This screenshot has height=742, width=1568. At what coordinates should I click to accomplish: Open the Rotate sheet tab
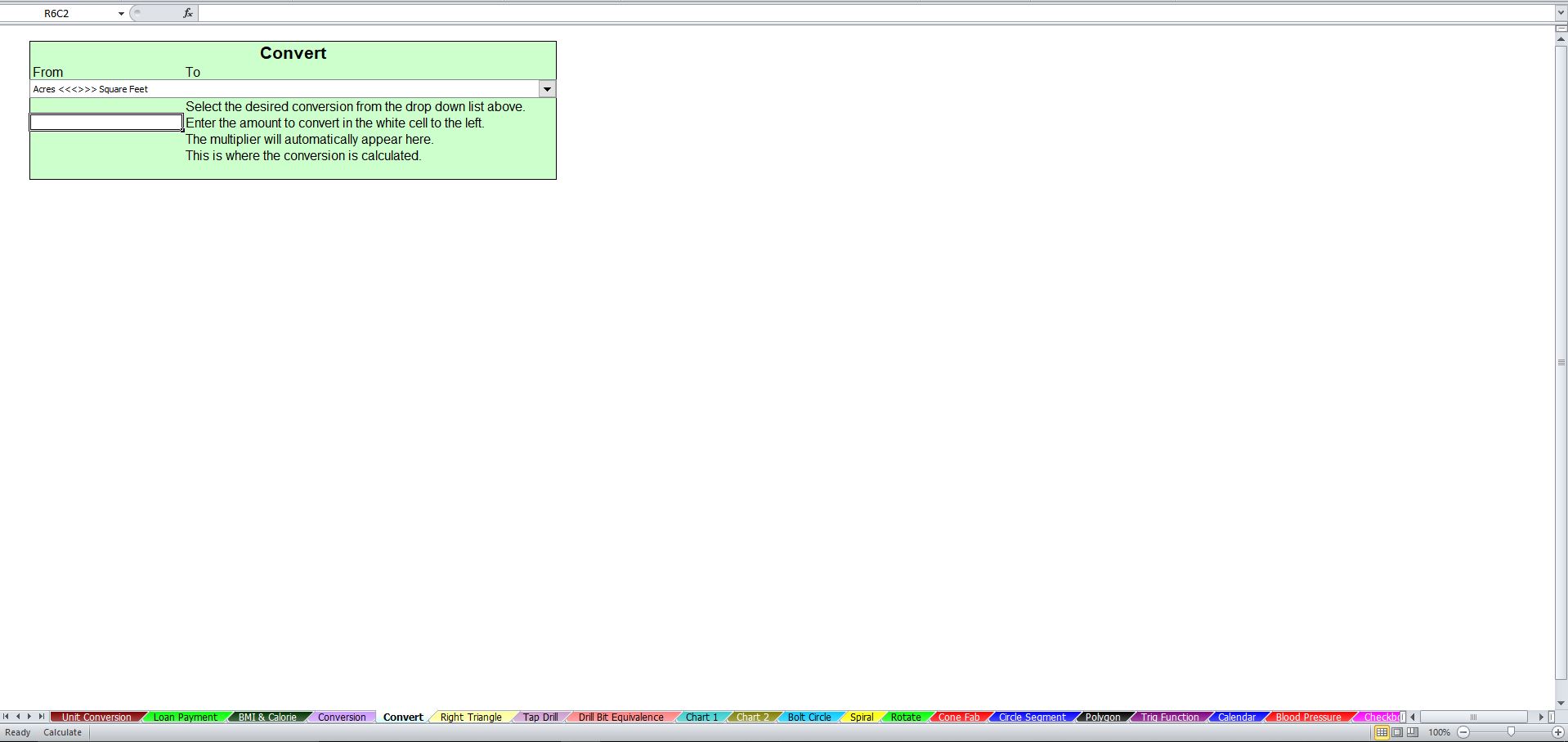click(x=906, y=717)
